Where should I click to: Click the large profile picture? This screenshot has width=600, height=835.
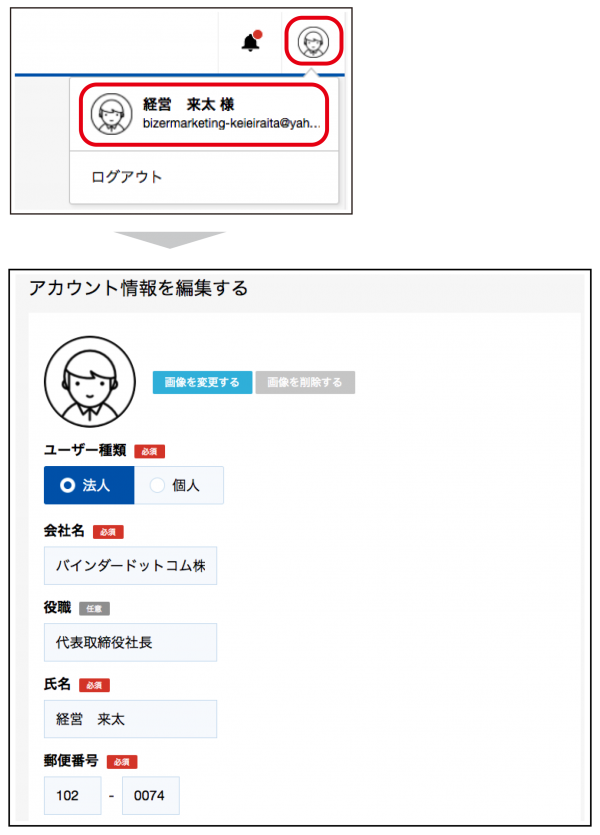90,381
